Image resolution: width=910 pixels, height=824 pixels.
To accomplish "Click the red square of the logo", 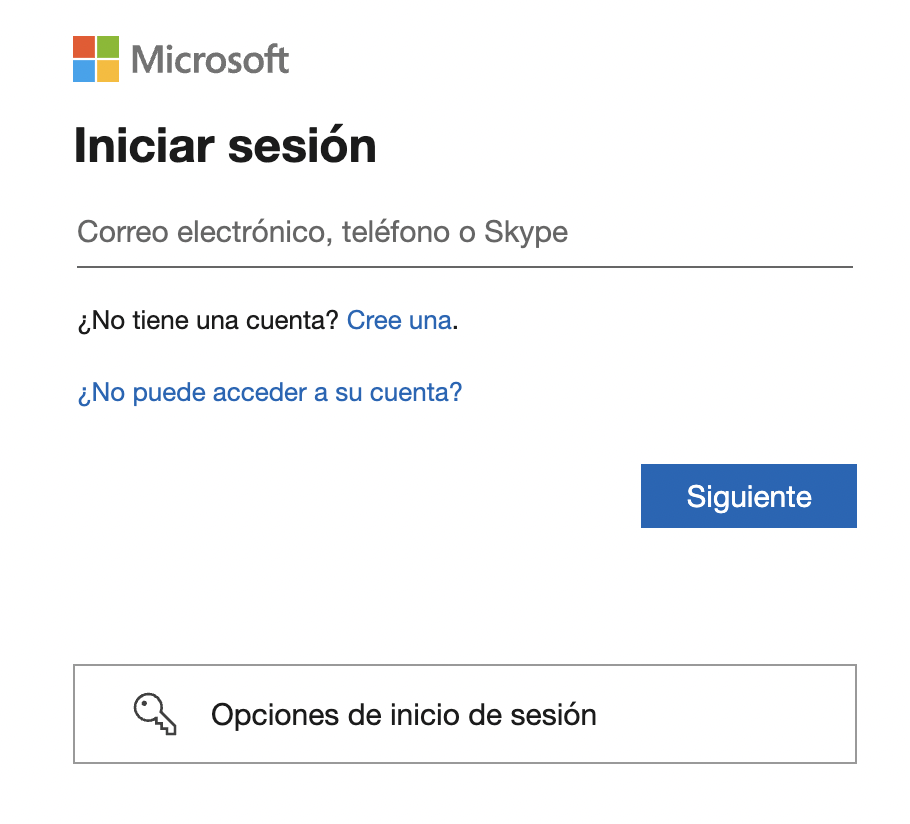I will [x=84, y=47].
